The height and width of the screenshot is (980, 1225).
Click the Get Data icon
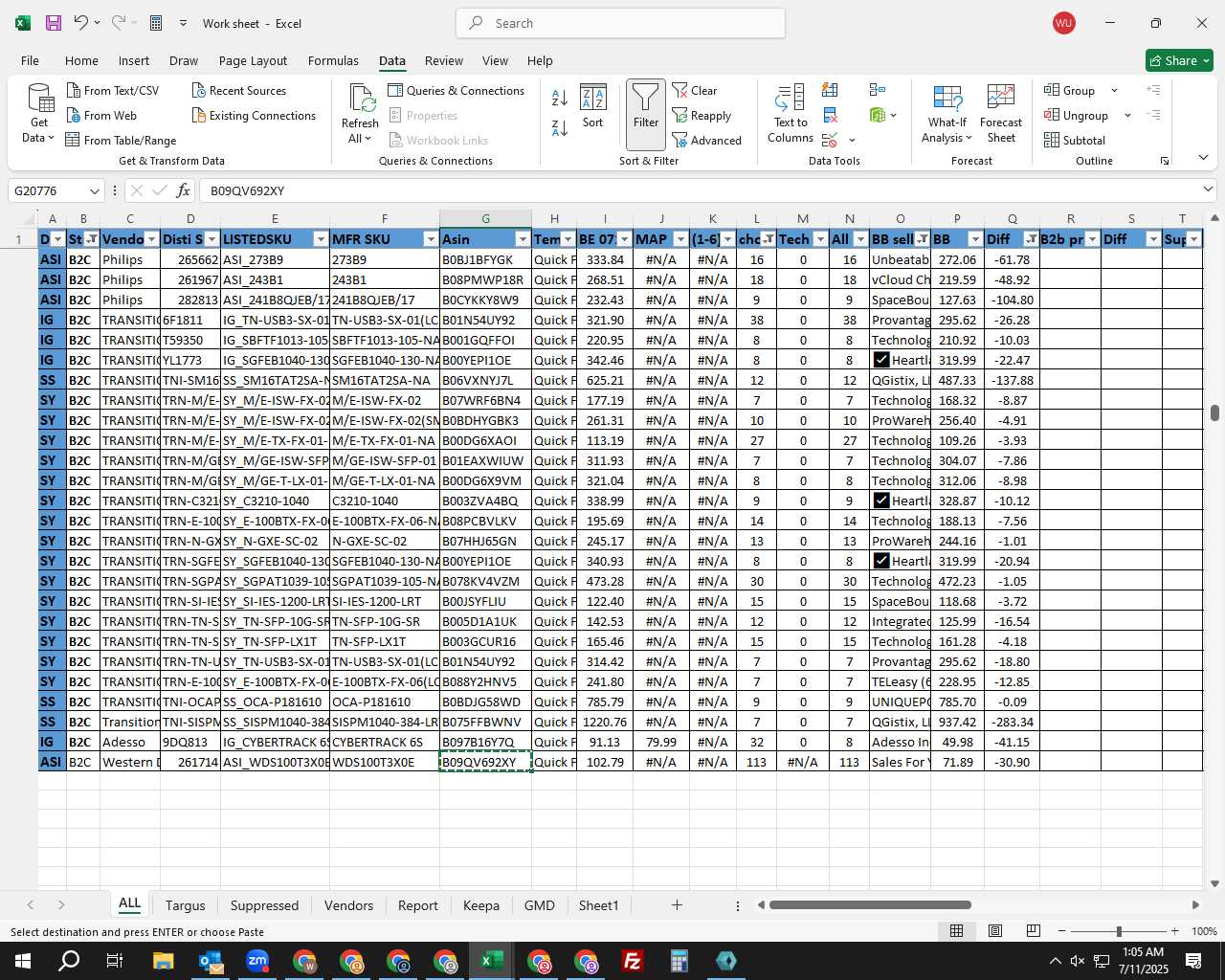pos(39,113)
